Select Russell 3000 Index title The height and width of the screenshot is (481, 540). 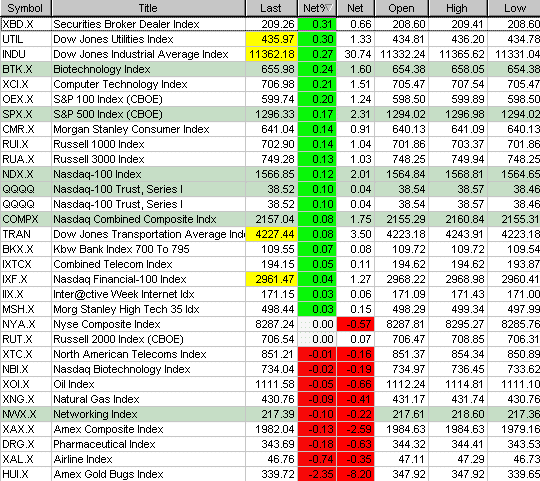98,159
